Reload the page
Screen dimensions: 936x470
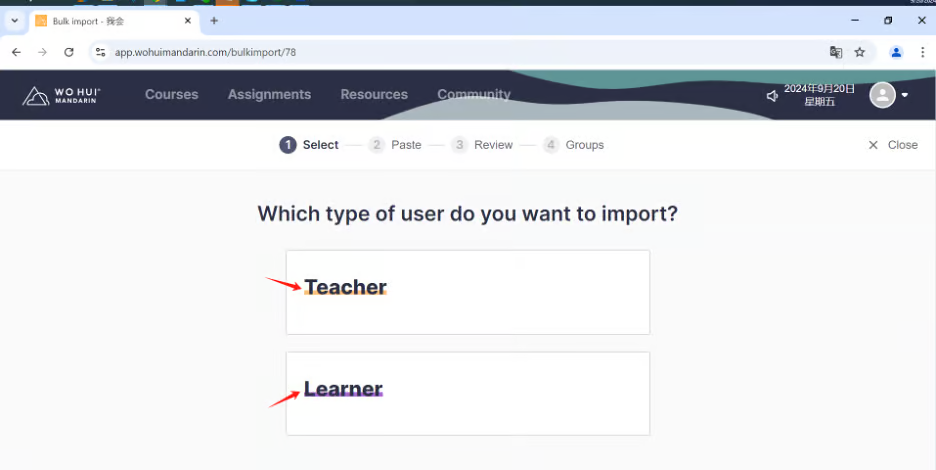click(69, 52)
